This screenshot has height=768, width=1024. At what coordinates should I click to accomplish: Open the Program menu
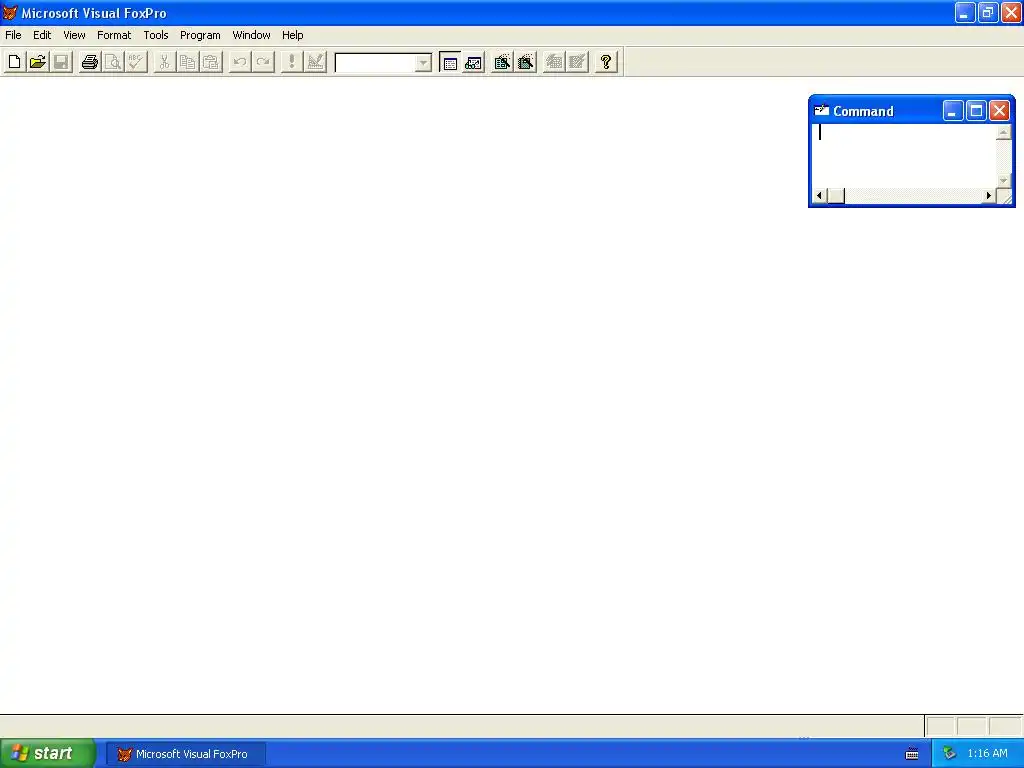point(200,35)
